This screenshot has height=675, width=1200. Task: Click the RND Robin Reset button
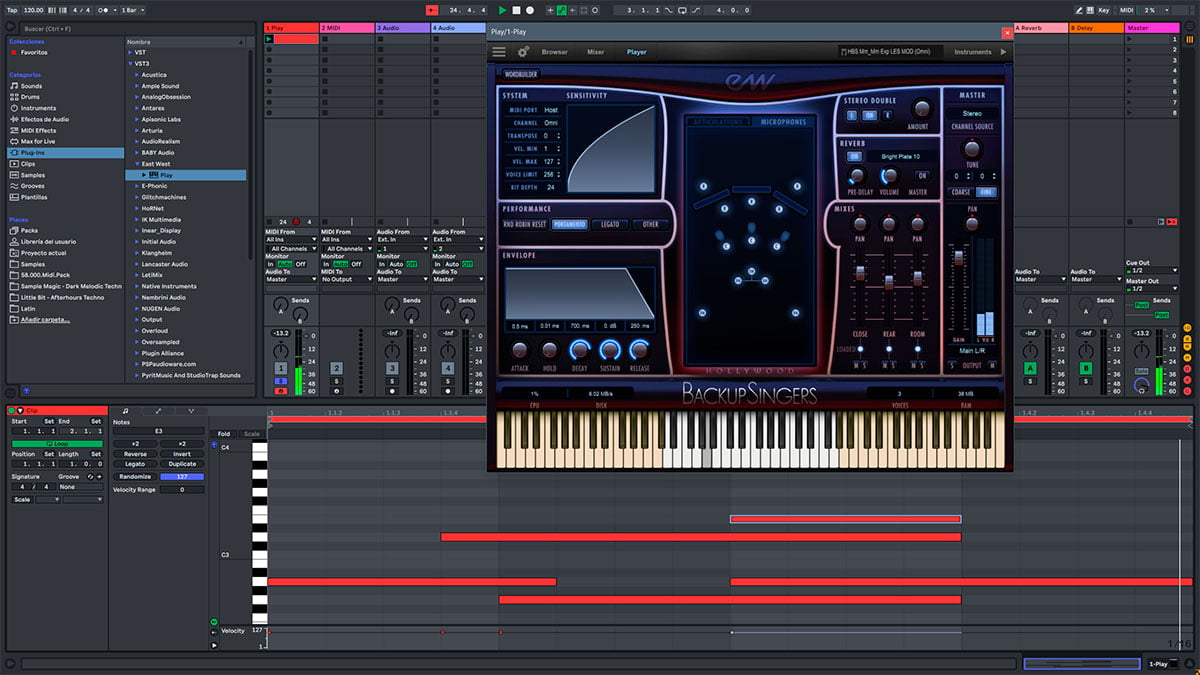[x=524, y=224]
